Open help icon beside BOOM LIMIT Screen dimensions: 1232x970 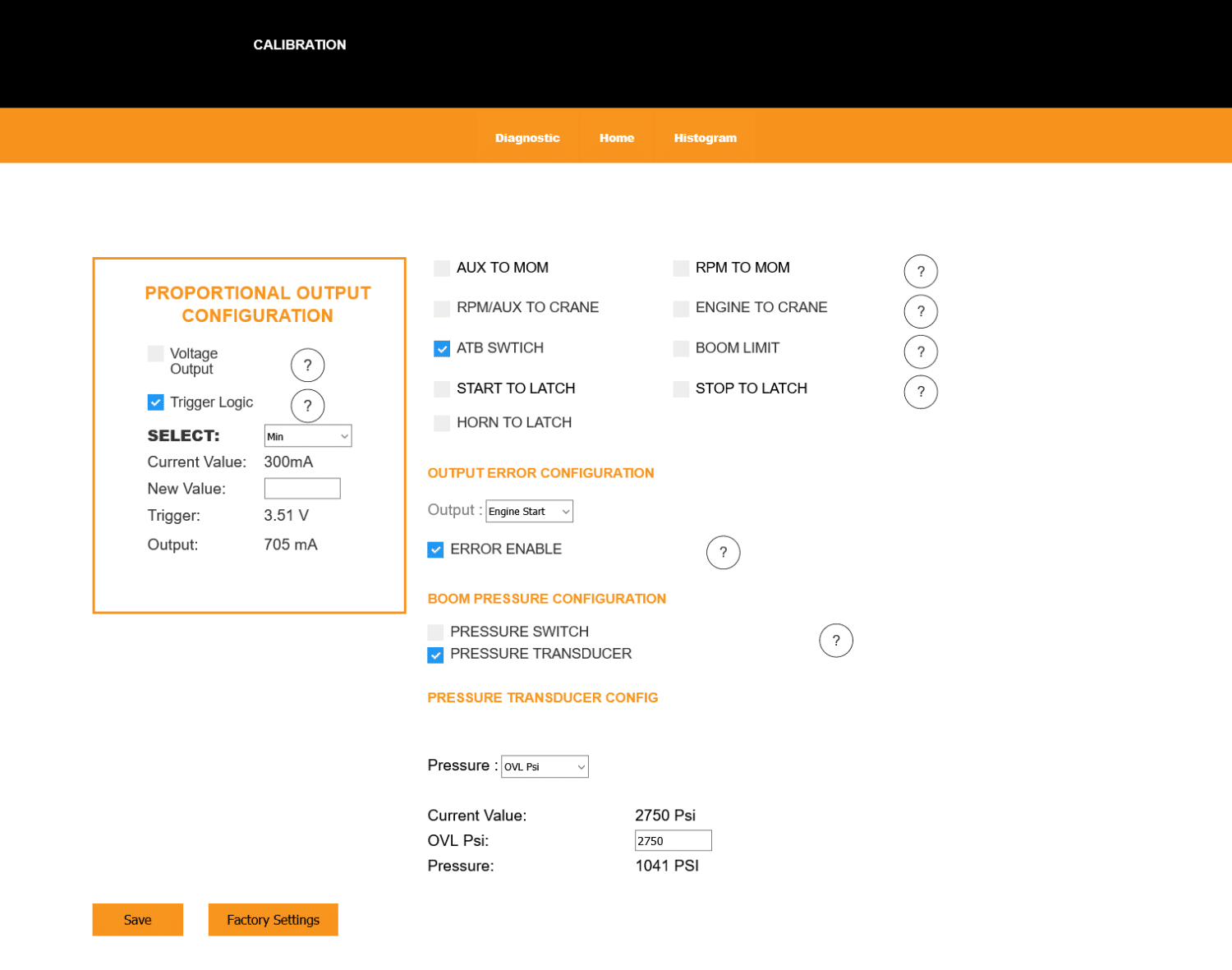[x=921, y=352]
